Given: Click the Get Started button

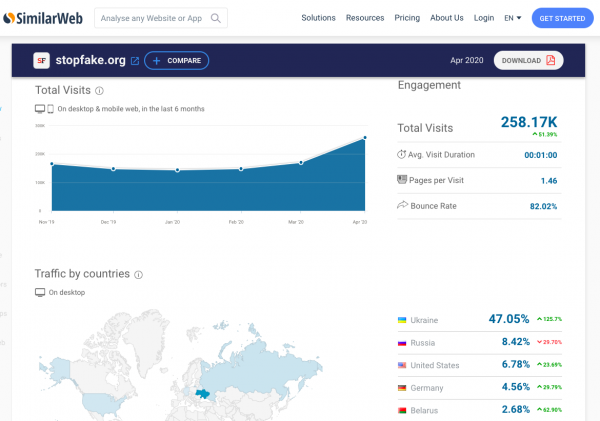Looking at the screenshot, I should coord(562,18).
